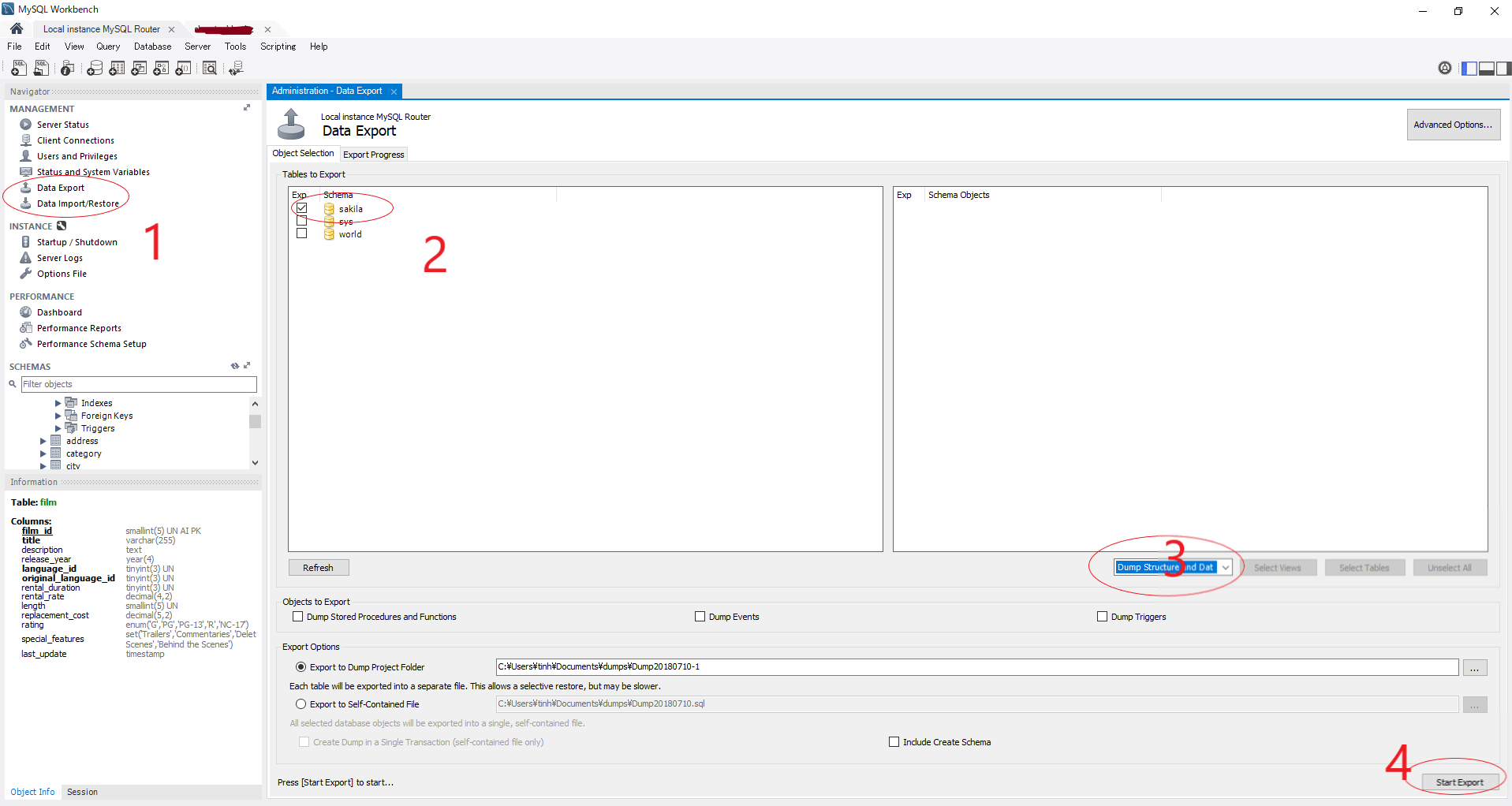Go to the Home screen tab icon
The height and width of the screenshot is (806, 1512).
pos(17,28)
